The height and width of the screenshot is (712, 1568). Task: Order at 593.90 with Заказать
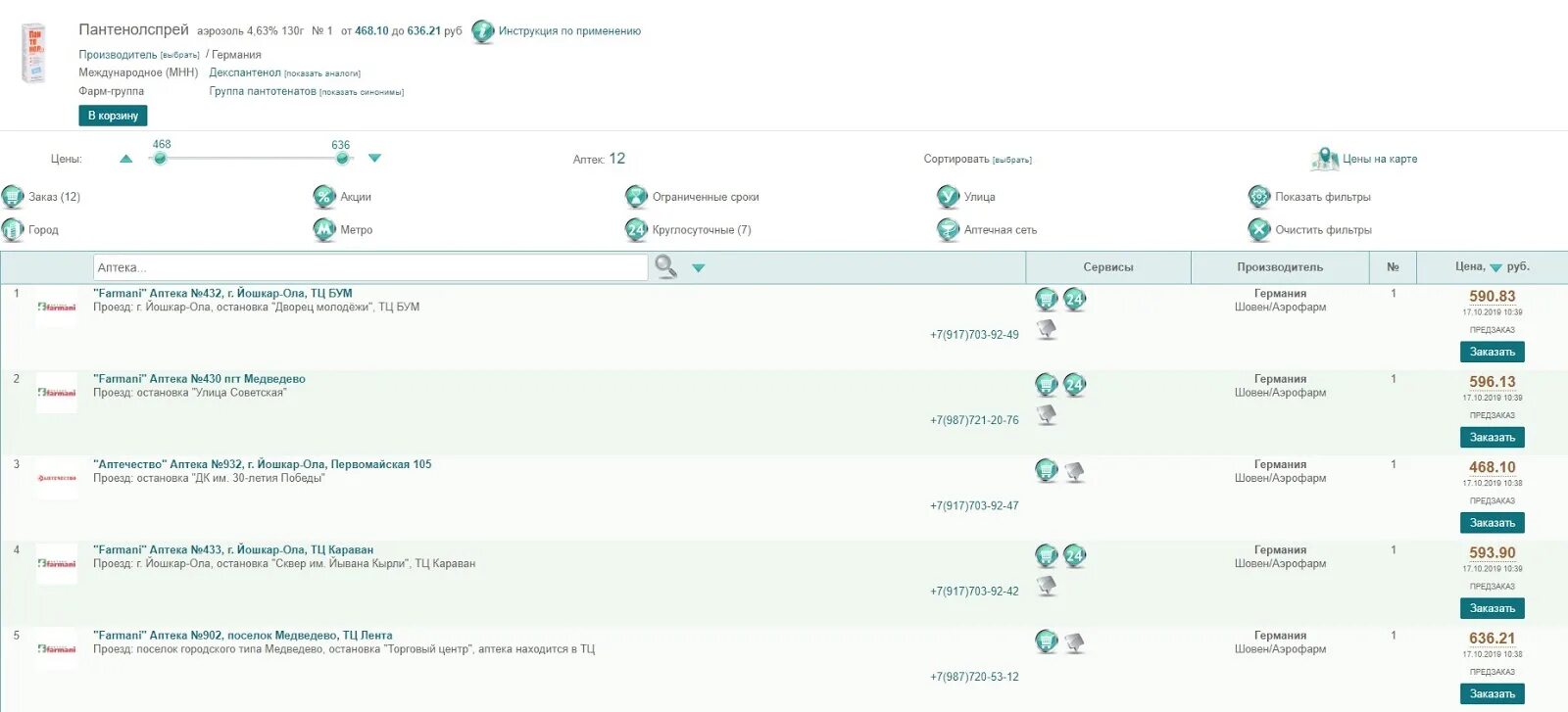[1493, 608]
